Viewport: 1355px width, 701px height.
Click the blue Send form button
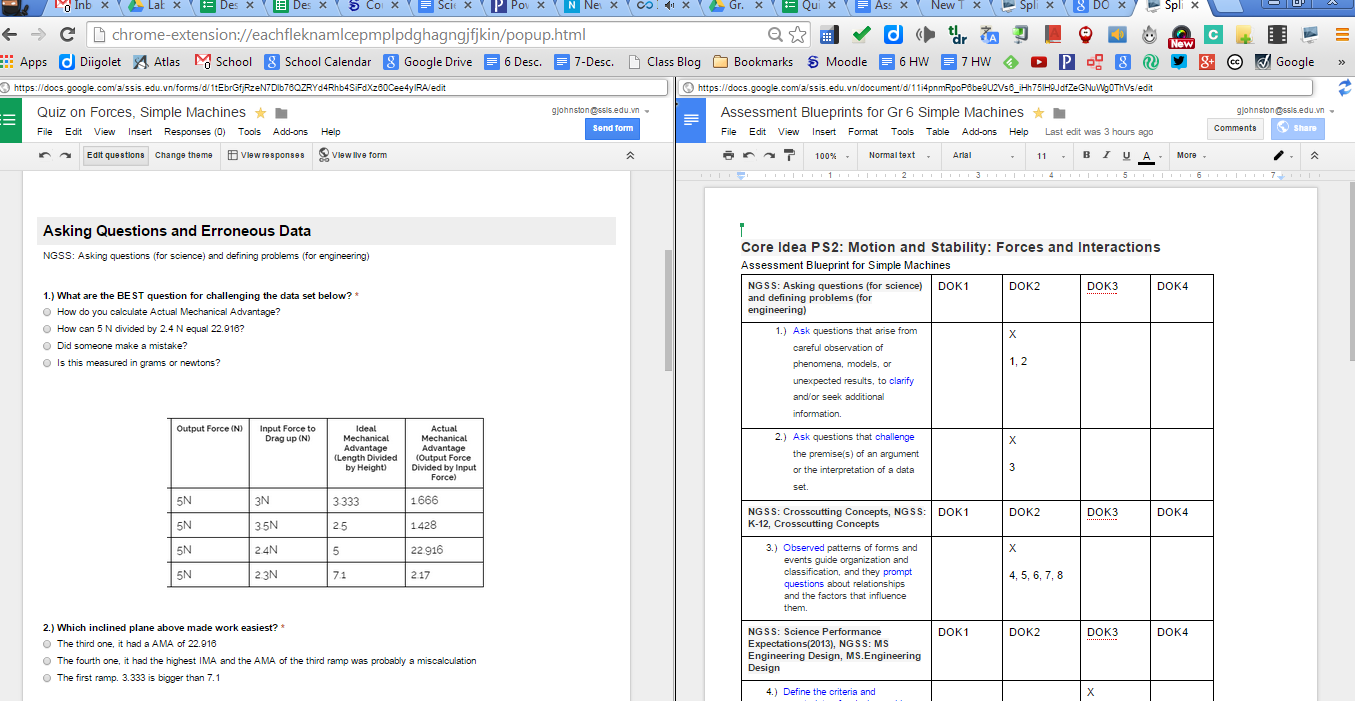click(x=611, y=128)
